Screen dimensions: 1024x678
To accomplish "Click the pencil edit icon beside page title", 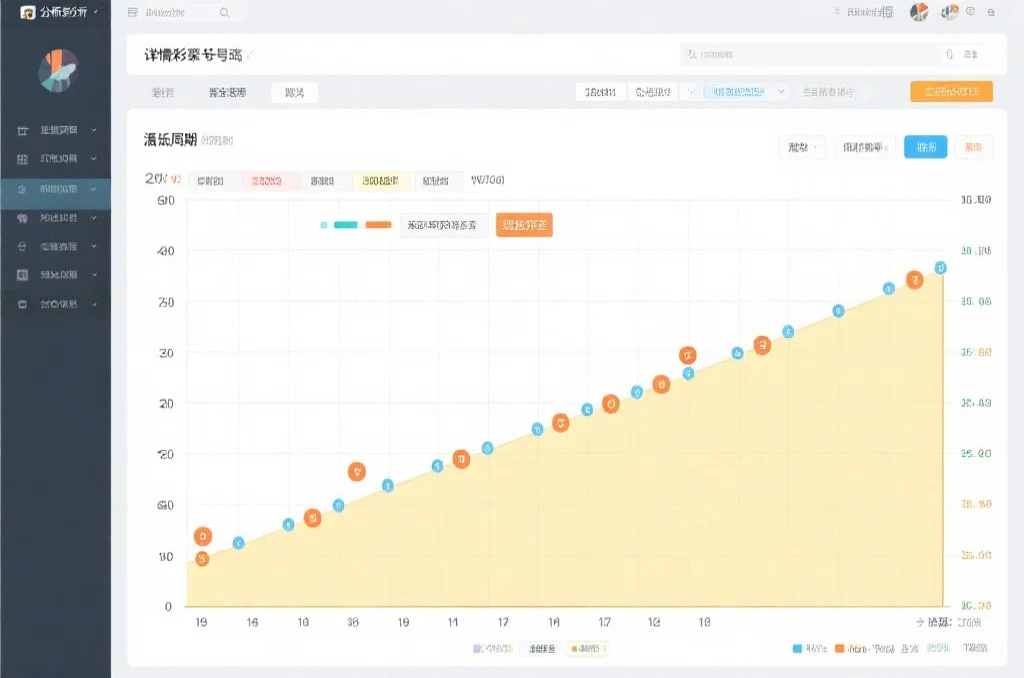I will [x=250, y=55].
